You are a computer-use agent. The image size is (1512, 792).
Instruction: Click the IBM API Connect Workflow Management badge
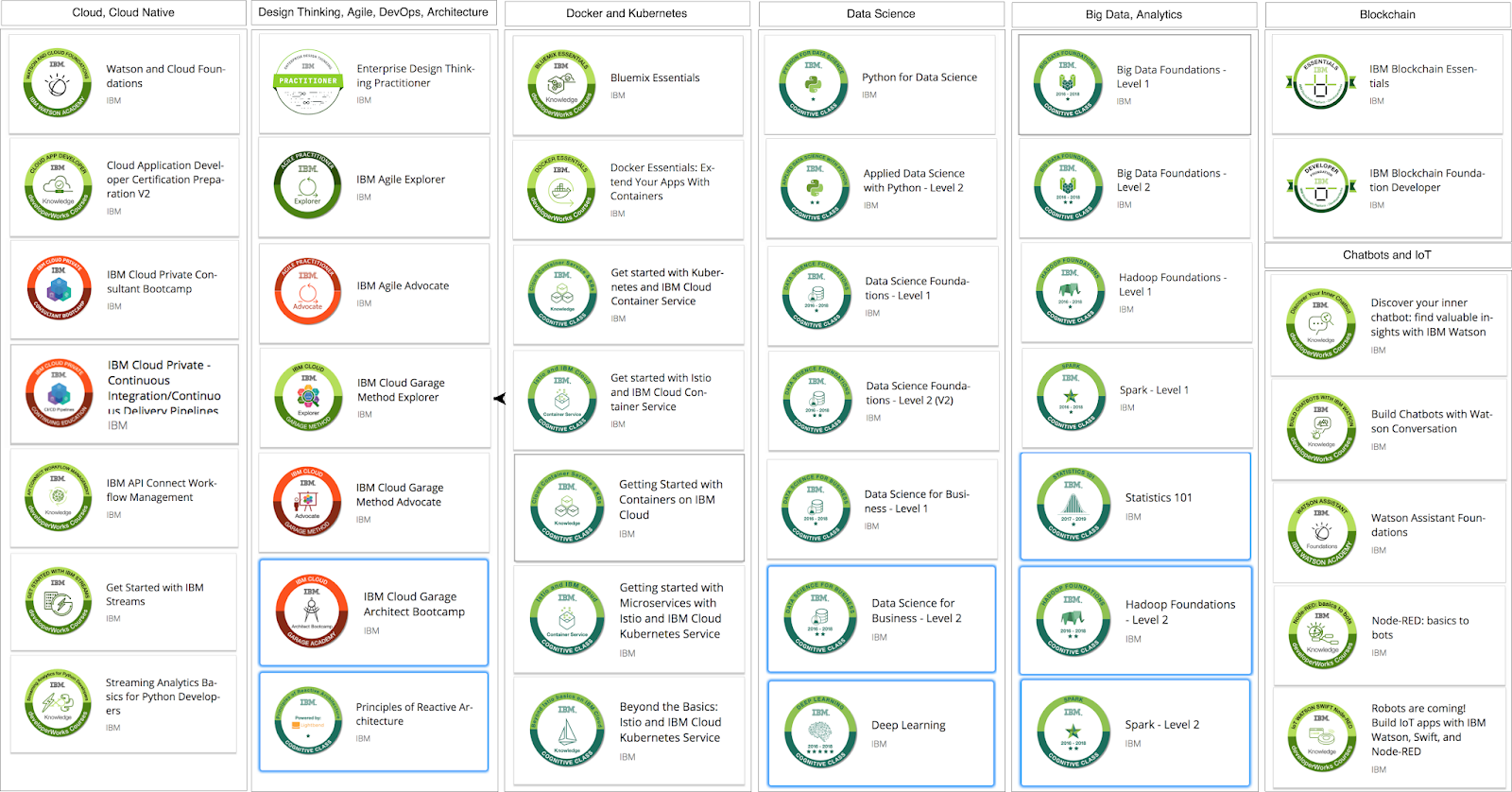coord(58,497)
